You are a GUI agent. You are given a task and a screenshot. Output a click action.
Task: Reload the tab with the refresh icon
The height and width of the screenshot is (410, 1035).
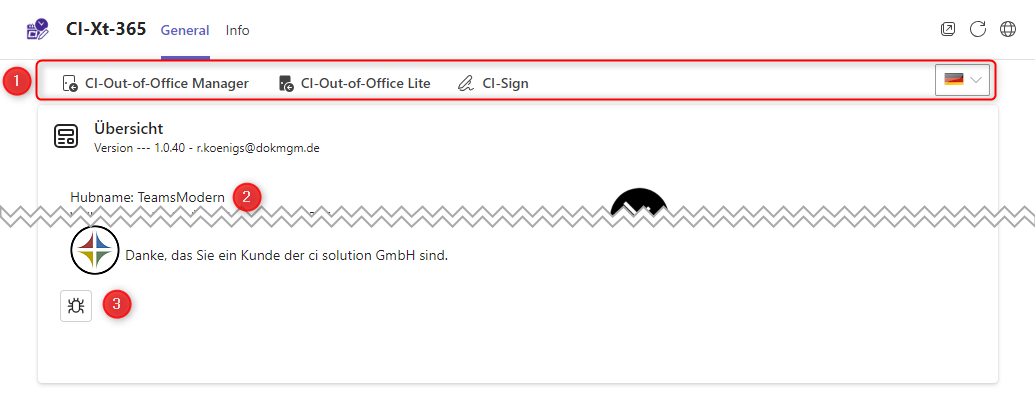978,30
